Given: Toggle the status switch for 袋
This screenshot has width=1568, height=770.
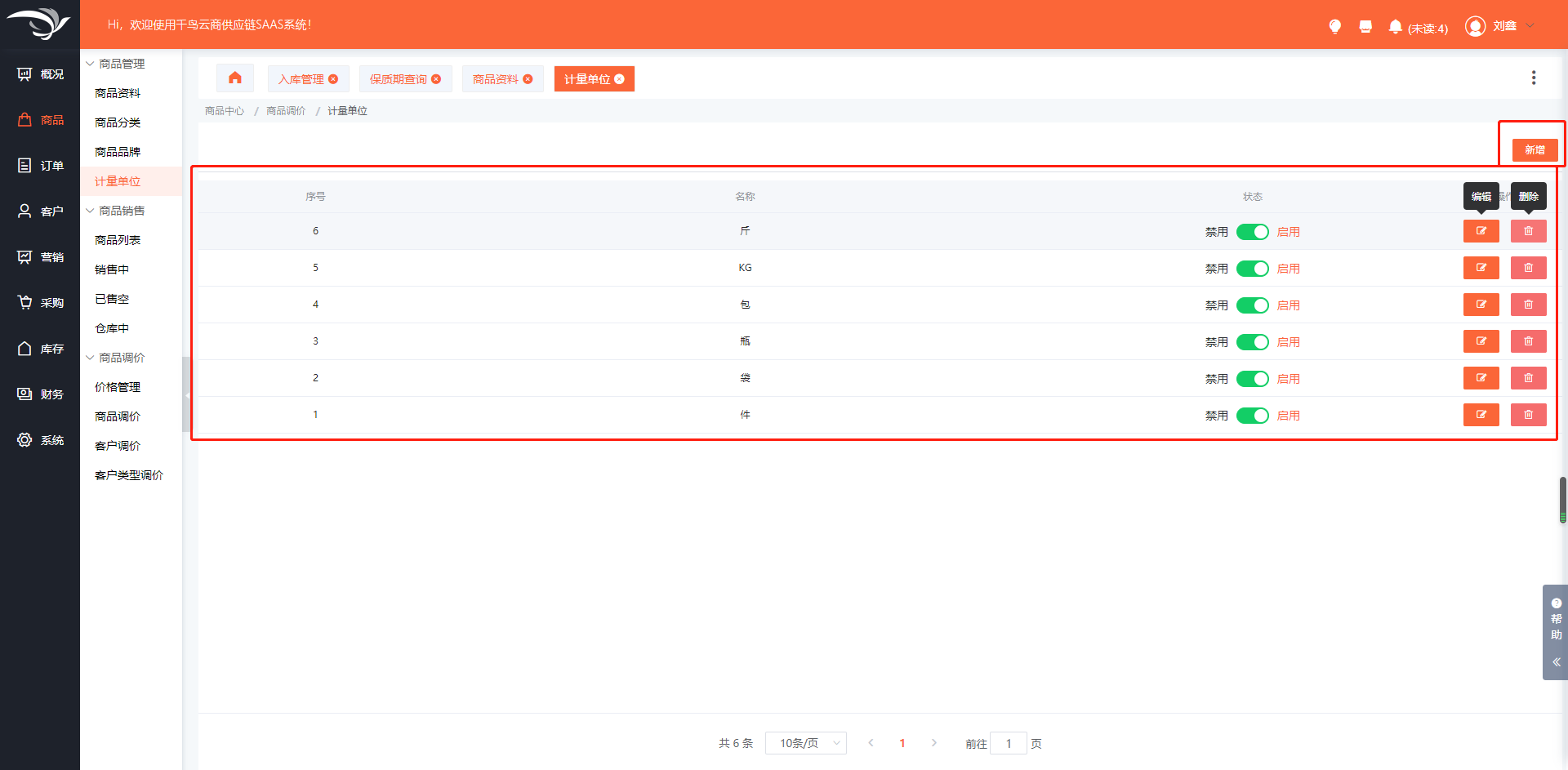Looking at the screenshot, I should [x=1252, y=379].
